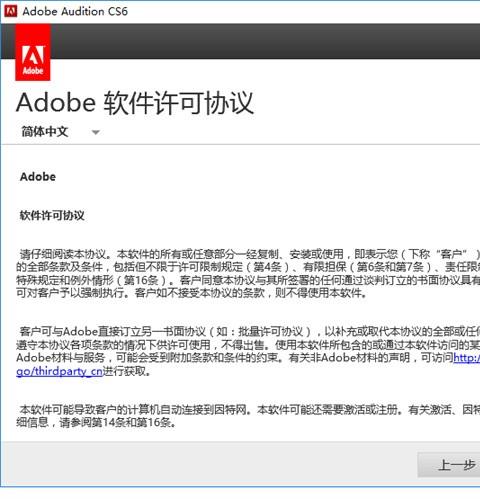Screen dimensions: 480x499
Task: Click the Adobe Audition CS6 window title
Action: click(75, 11)
